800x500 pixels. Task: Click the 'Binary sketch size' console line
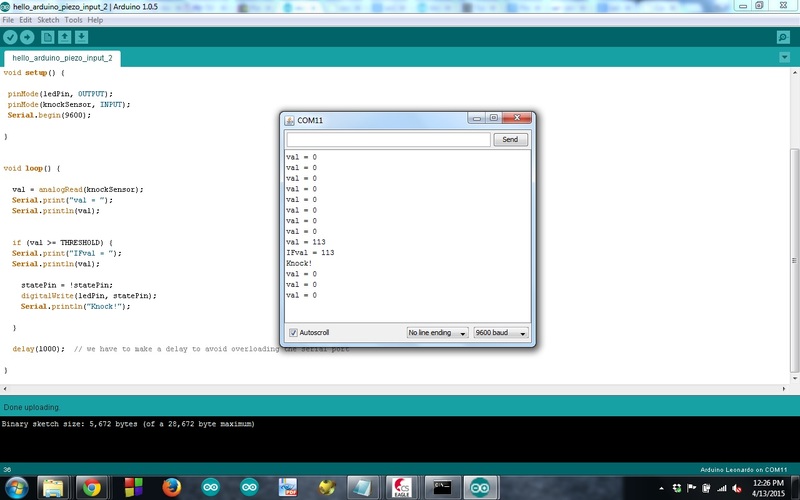pos(128,424)
